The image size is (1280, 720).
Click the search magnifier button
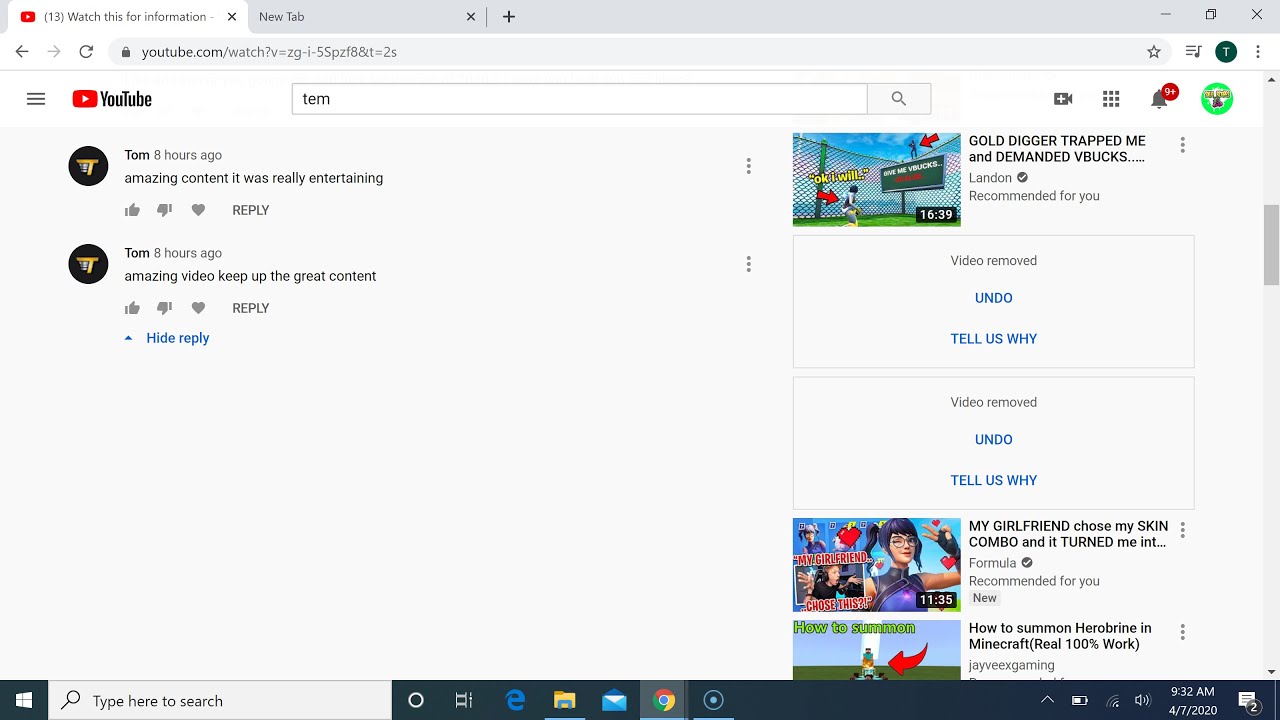[x=899, y=99]
